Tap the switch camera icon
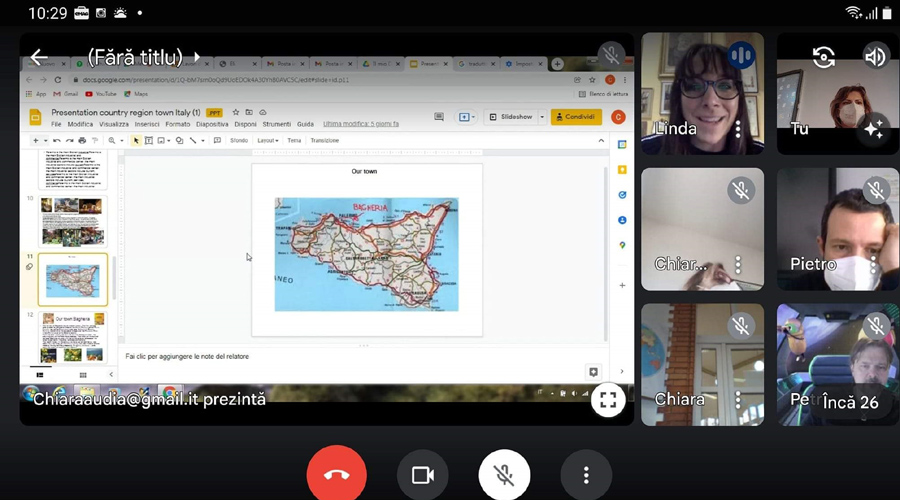 [823, 57]
